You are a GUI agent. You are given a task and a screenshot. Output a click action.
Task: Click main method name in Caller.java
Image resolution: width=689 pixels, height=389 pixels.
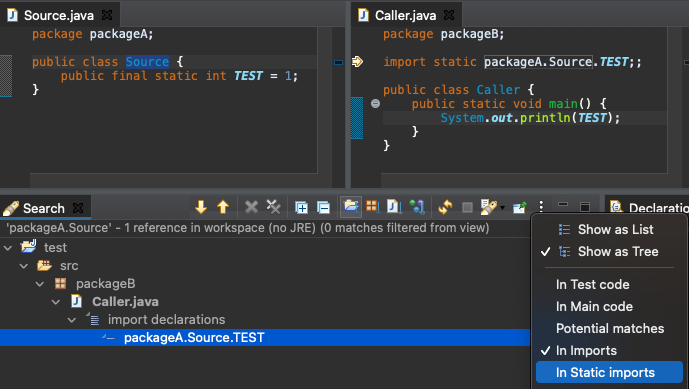(x=563, y=103)
